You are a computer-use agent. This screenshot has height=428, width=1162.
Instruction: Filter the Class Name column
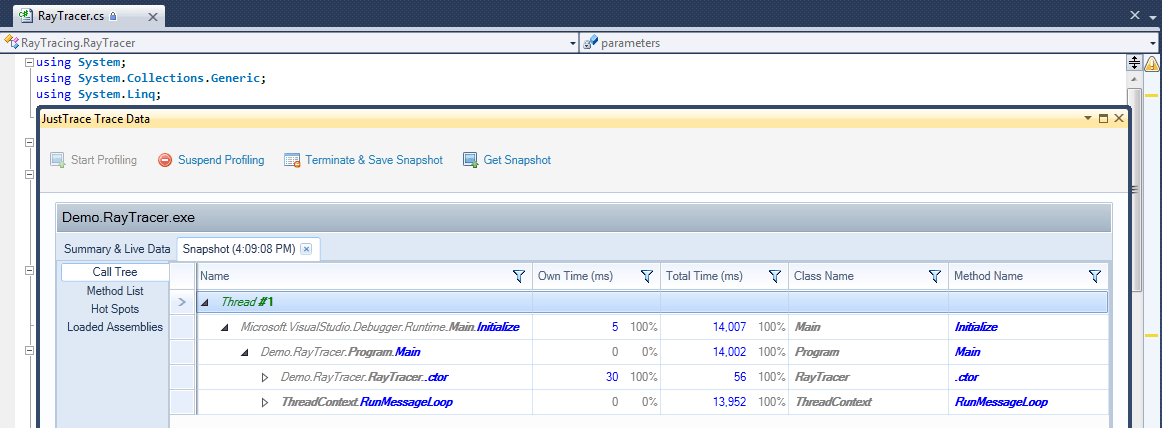pos(935,276)
